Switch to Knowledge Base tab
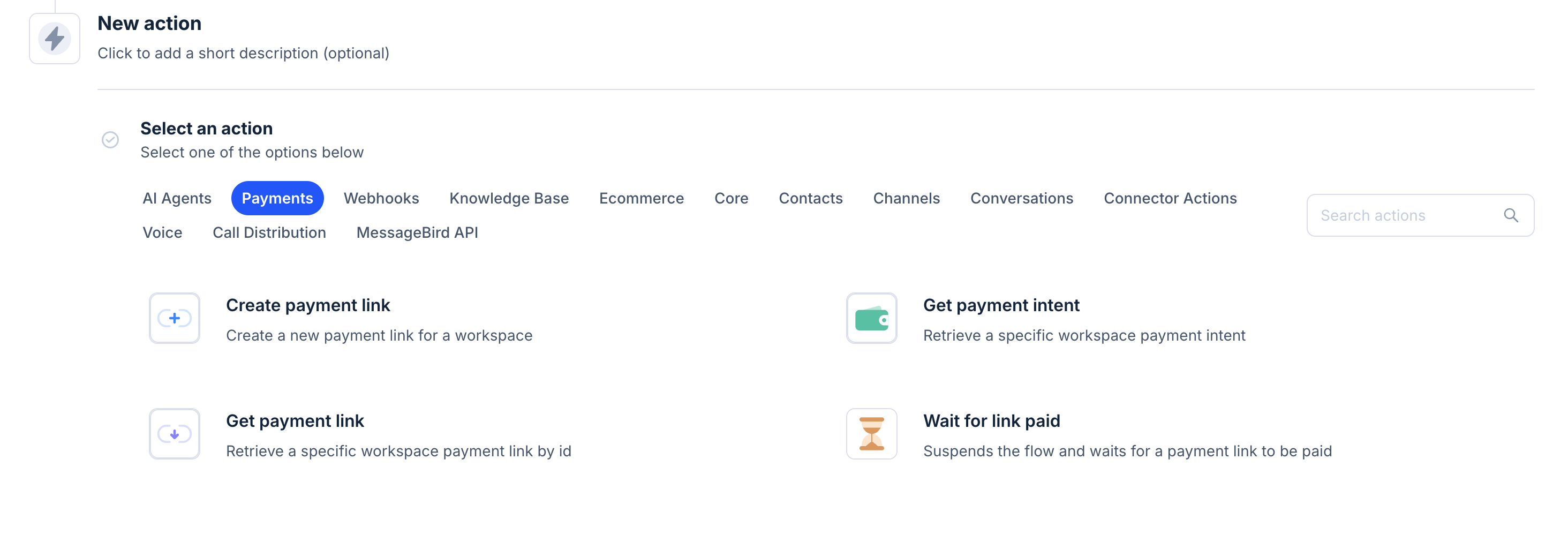 [509, 198]
